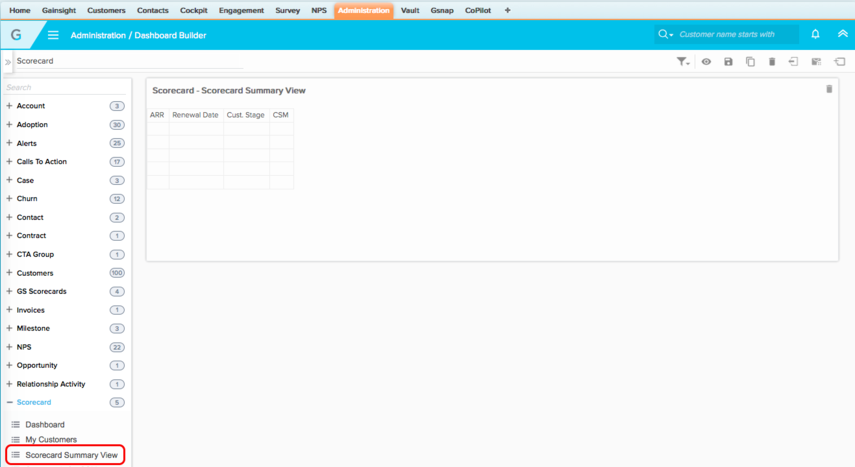This screenshot has height=467, width=855.
Task: Click the Gainsight G logo
Action: [16, 35]
